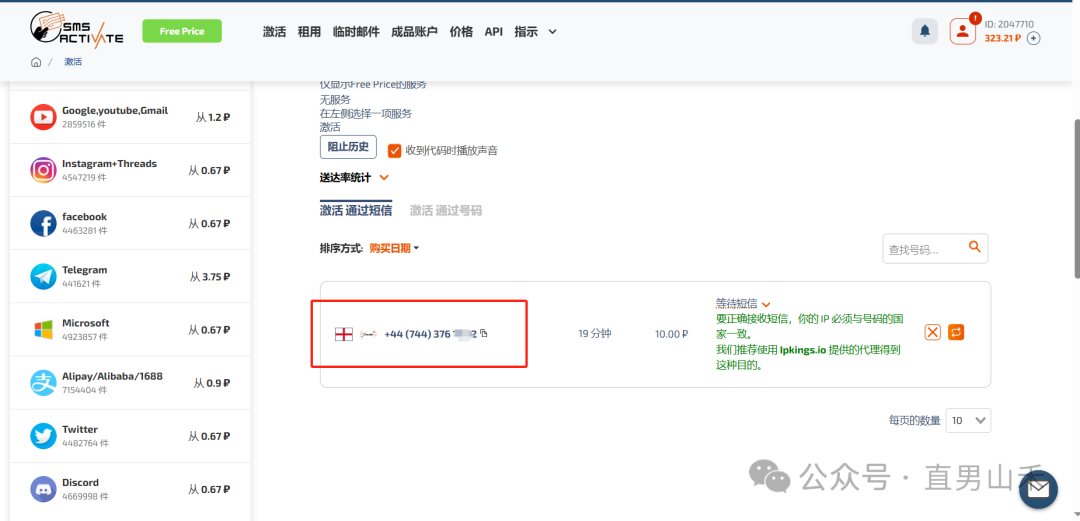Click the plus icon to add balance
This screenshot has height=521, width=1080.
coord(1034,38)
